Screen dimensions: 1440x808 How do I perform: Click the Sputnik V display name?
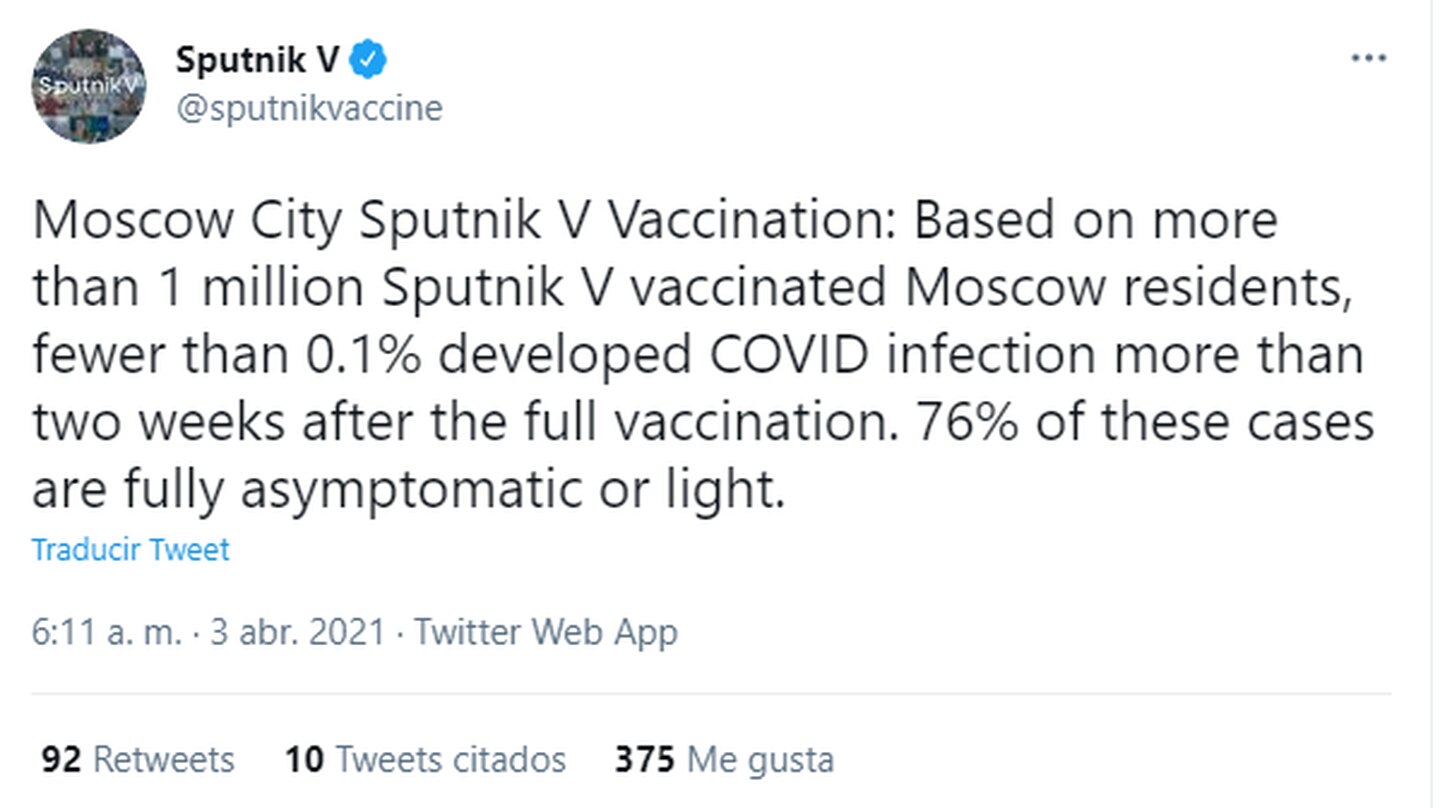(x=257, y=61)
